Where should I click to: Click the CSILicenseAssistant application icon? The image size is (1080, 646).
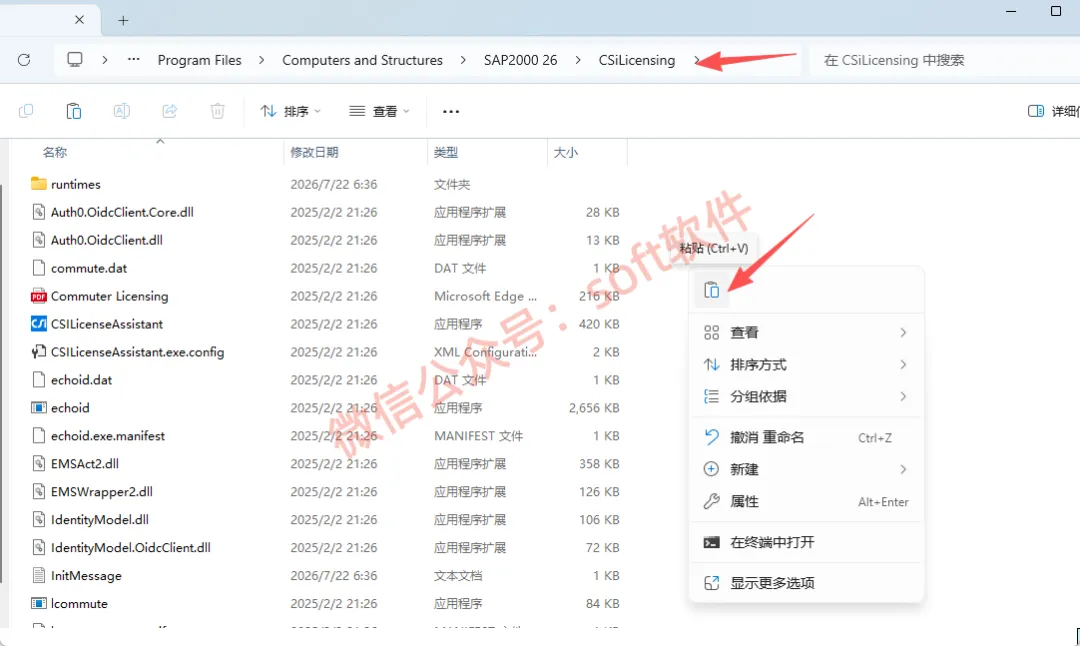point(39,324)
